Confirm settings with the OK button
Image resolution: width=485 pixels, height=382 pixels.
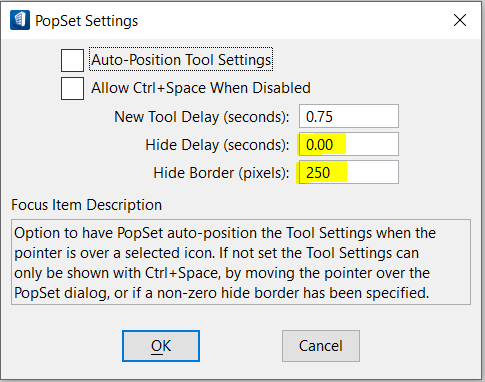[161, 346]
